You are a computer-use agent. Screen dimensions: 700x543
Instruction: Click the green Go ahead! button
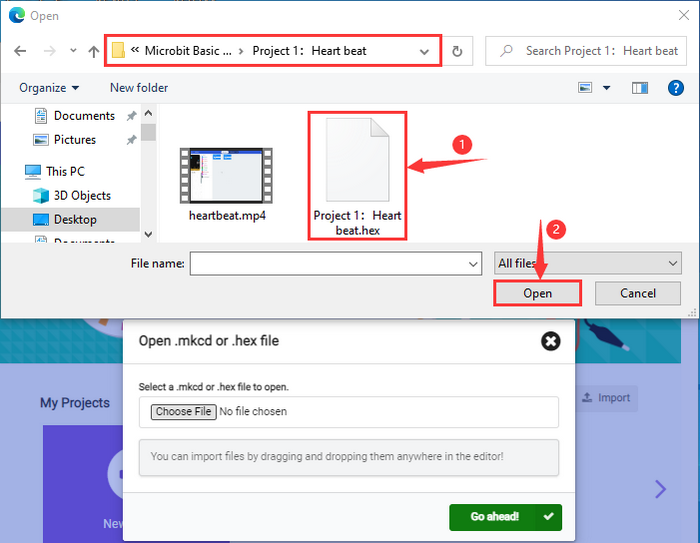(505, 517)
